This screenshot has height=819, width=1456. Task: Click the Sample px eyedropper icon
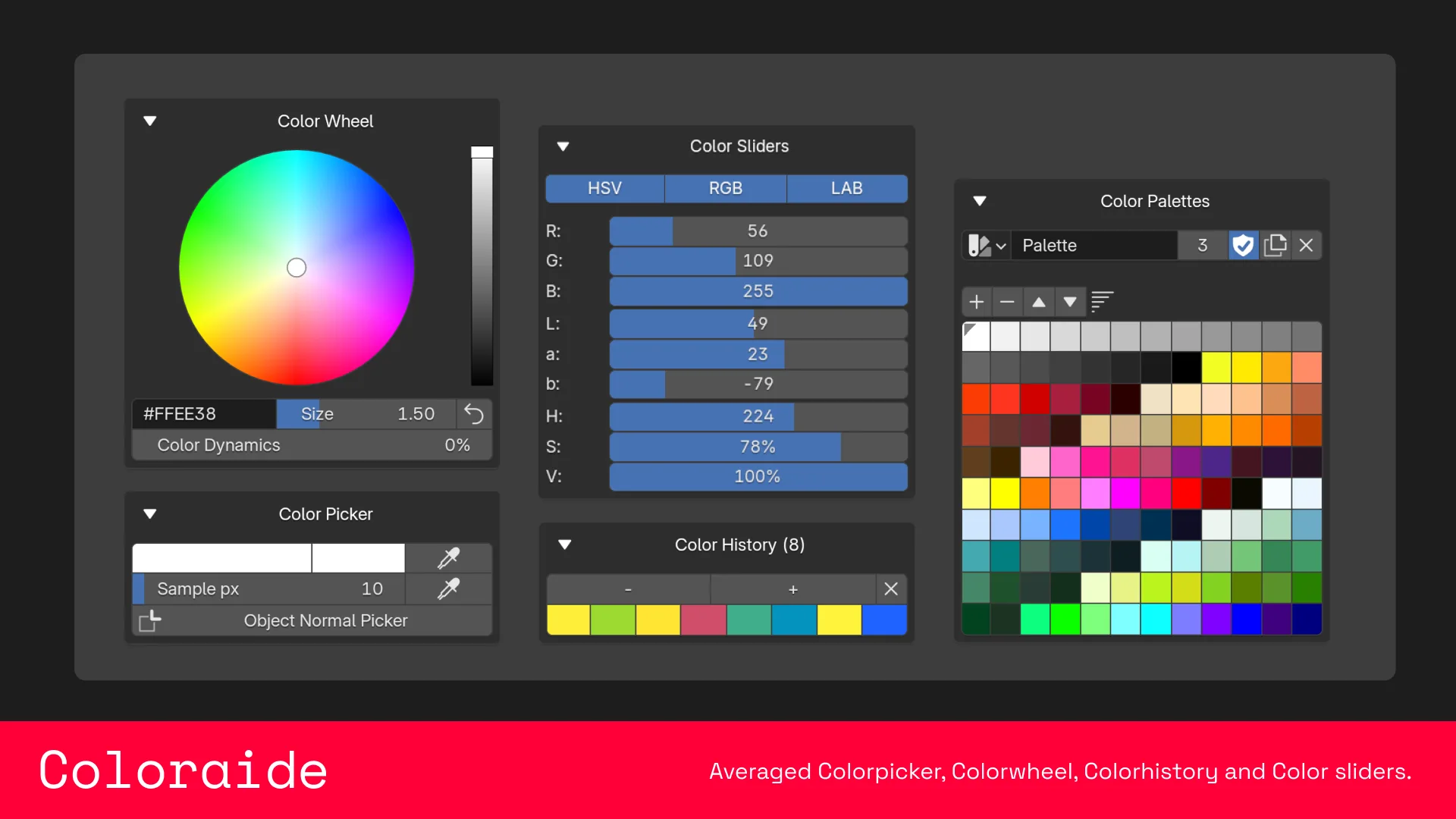(x=447, y=588)
